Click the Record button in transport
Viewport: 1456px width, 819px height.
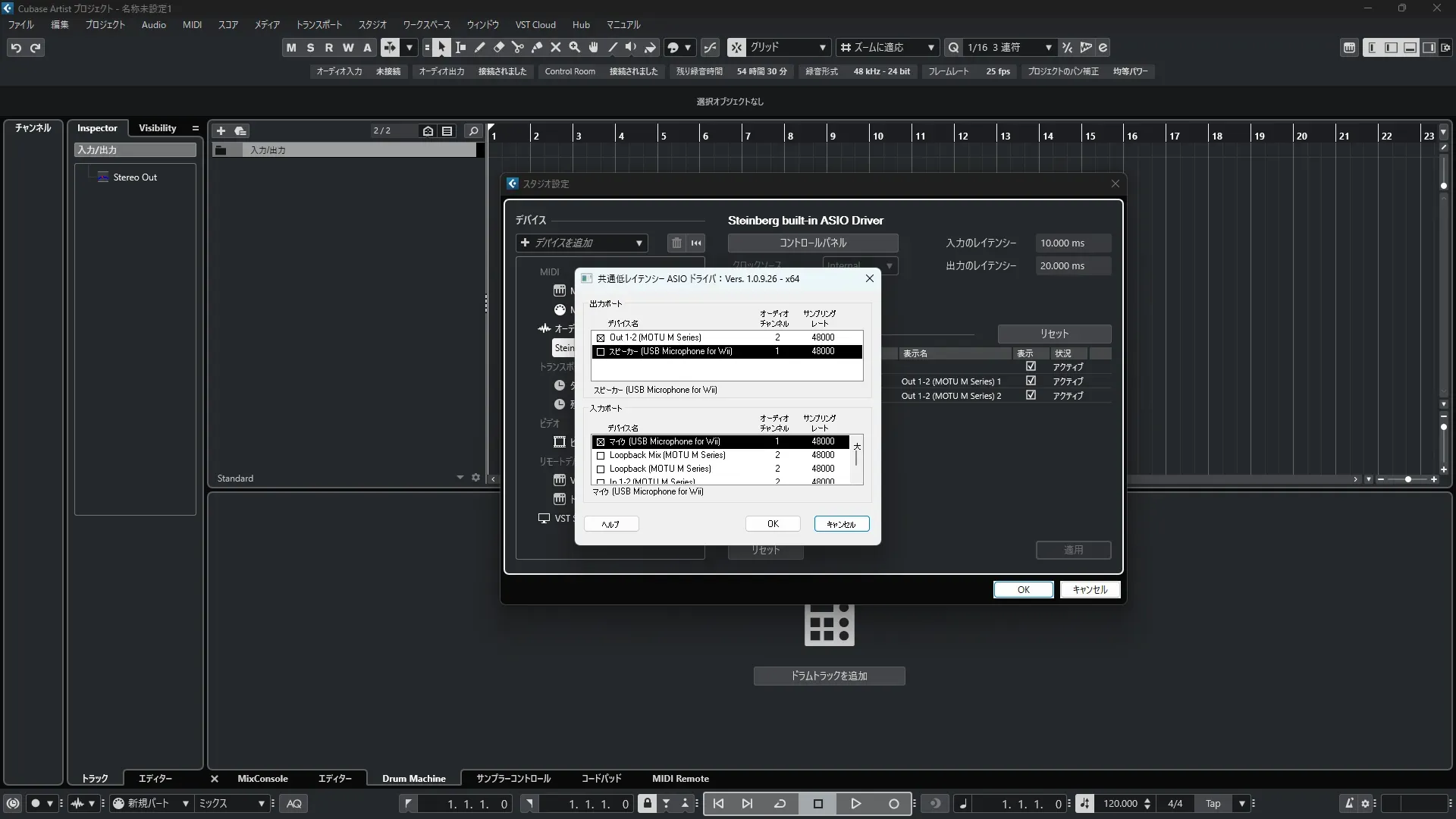(893, 804)
